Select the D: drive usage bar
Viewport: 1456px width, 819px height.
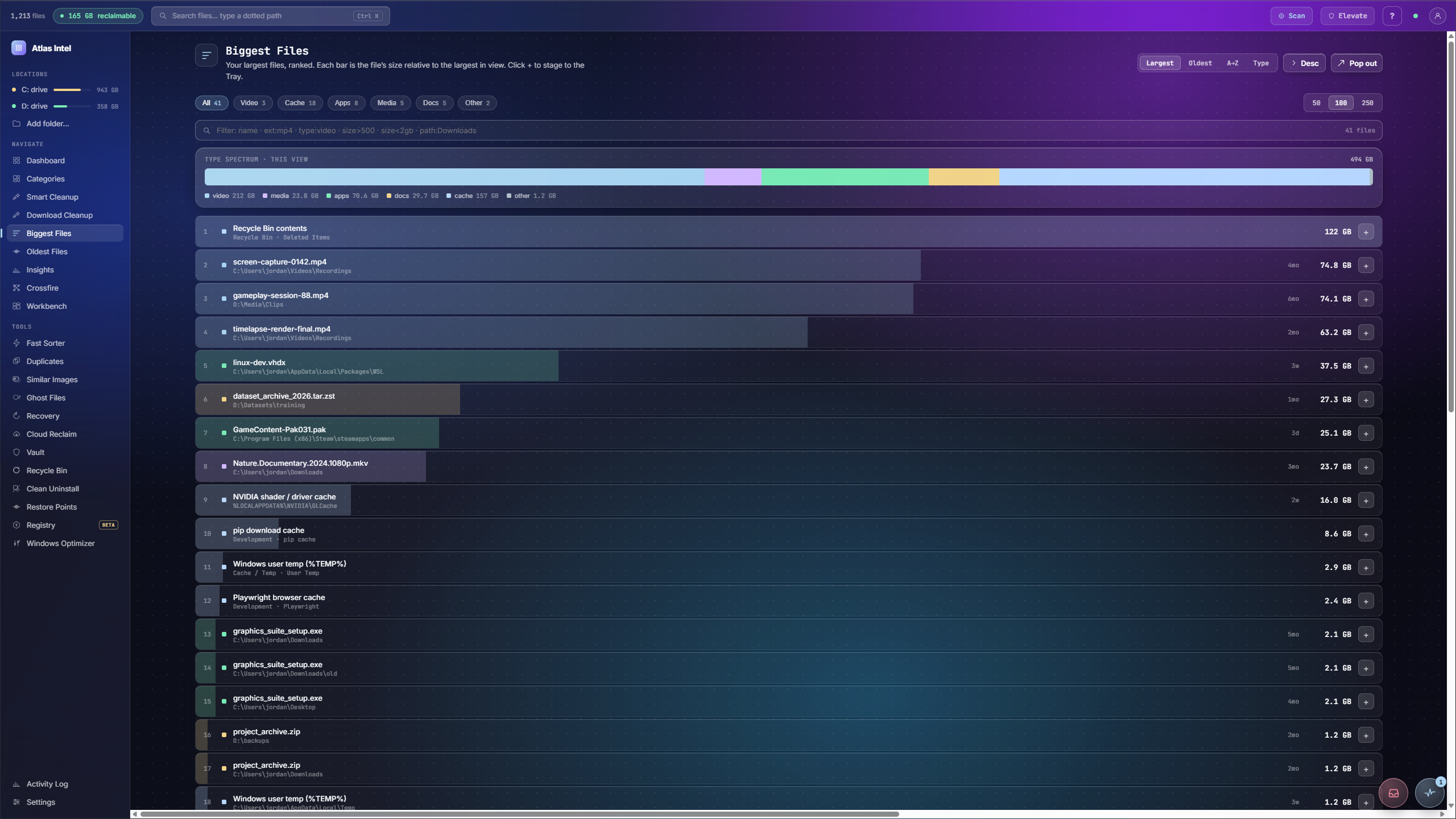pos(72,106)
